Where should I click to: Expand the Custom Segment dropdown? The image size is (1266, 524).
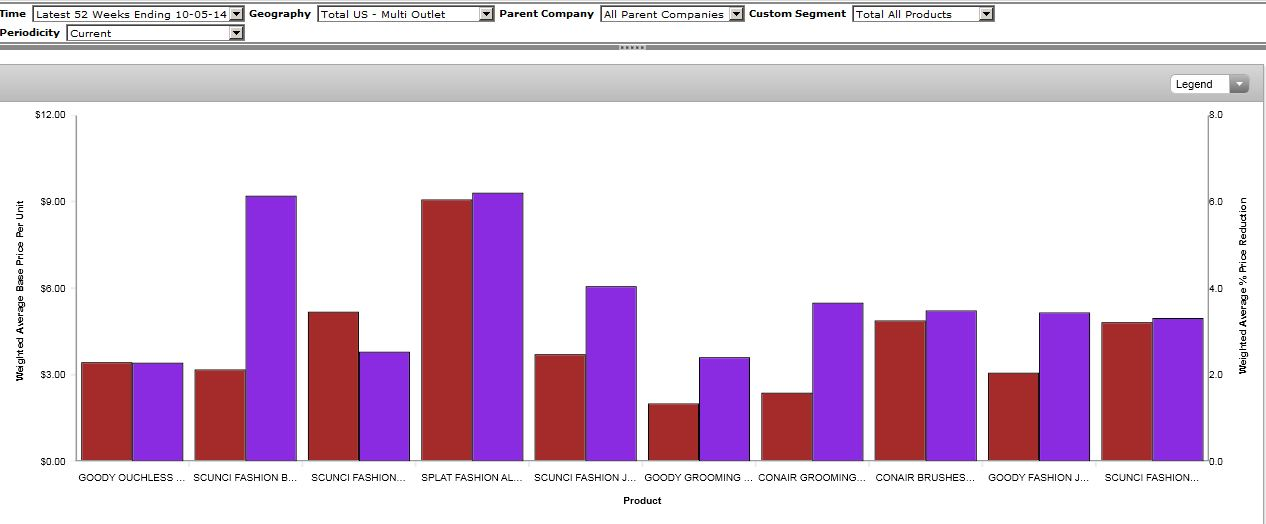(x=923, y=14)
